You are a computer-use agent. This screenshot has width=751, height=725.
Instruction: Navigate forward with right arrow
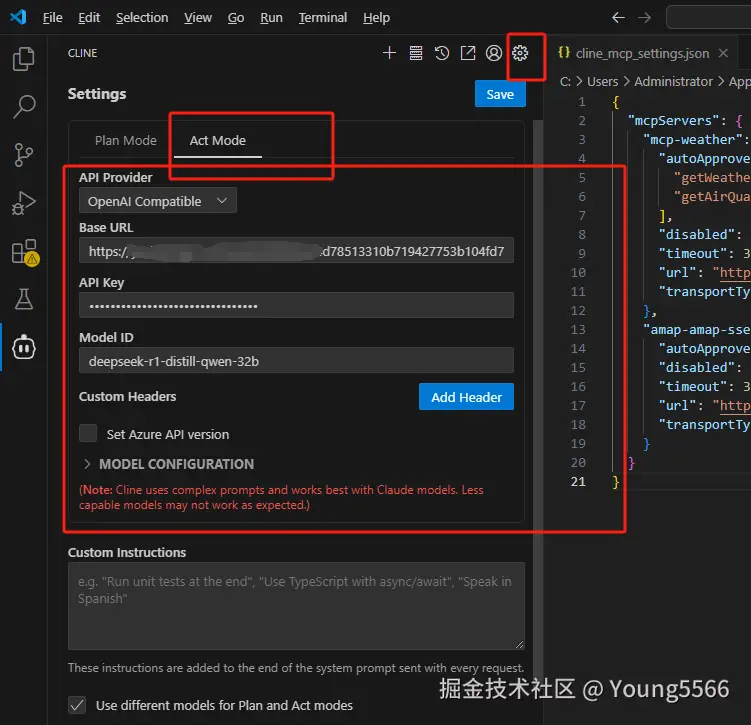[x=645, y=18]
